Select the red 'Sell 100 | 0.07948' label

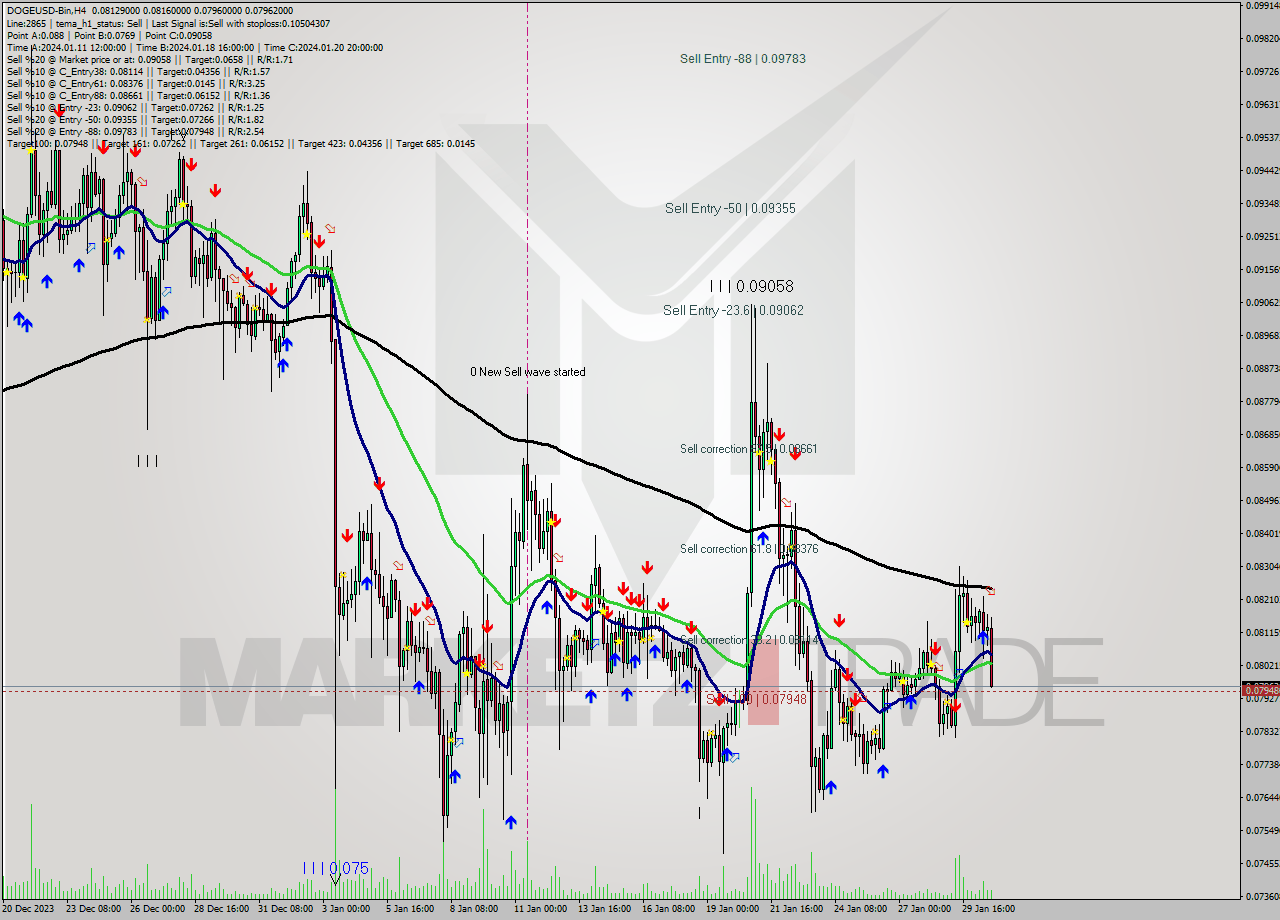[756, 699]
